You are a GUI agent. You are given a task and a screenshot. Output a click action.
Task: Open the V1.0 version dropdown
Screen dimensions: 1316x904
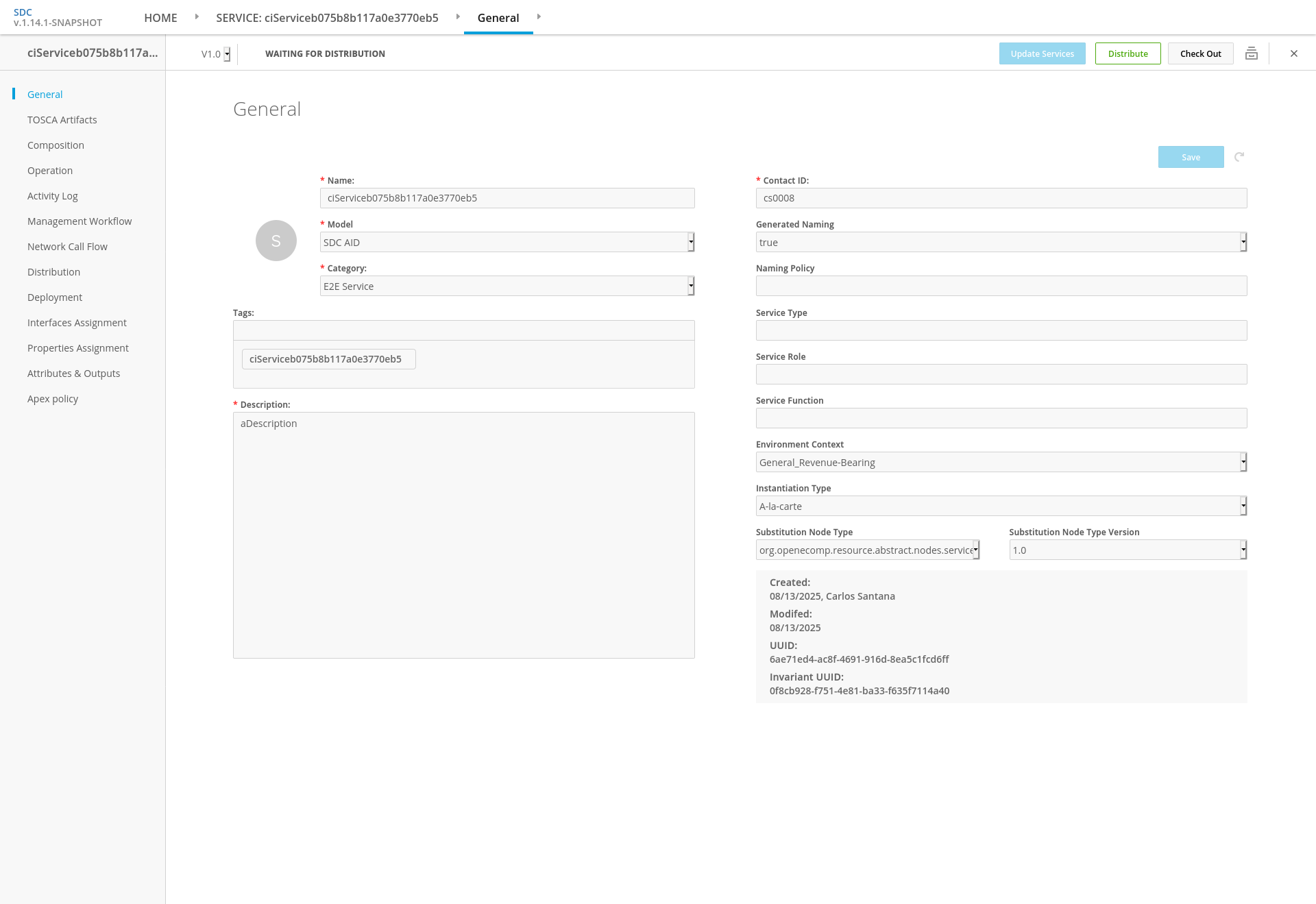[216, 54]
